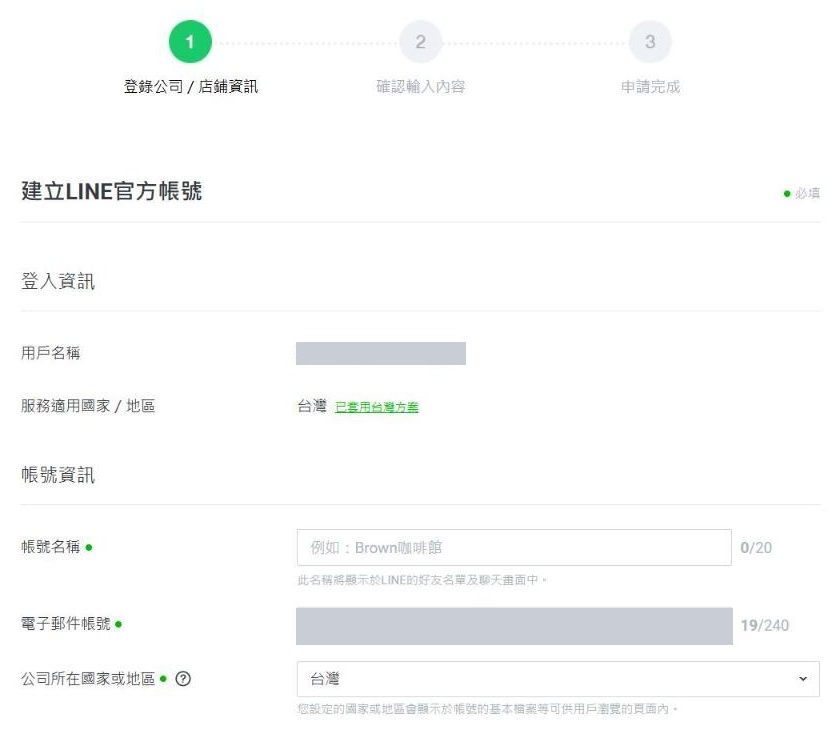Focus the 帳號名稱 input field
Viewport: 840px width, 730px height.
[514, 547]
